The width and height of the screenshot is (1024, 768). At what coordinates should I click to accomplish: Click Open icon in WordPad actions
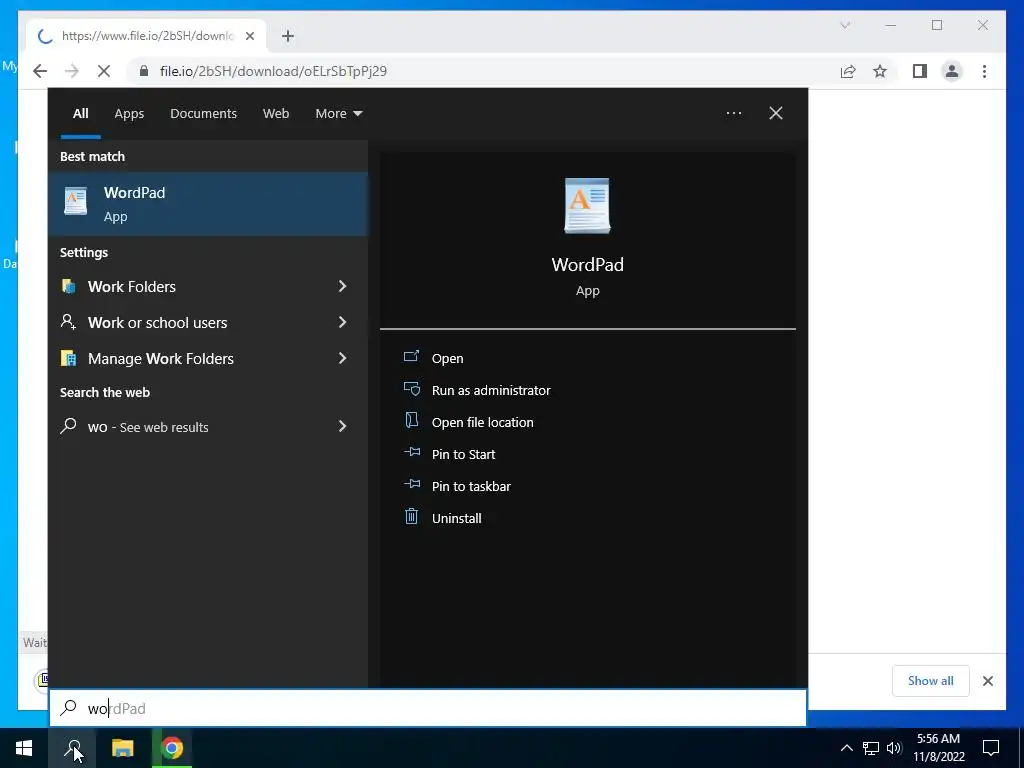pos(411,357)
